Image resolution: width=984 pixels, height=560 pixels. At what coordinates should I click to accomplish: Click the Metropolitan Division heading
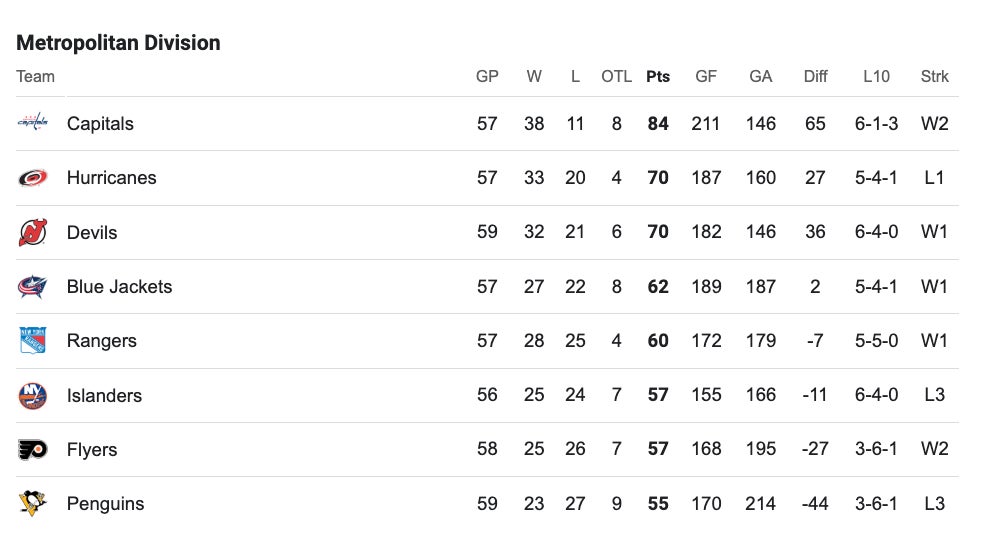[x=118, y=43]
